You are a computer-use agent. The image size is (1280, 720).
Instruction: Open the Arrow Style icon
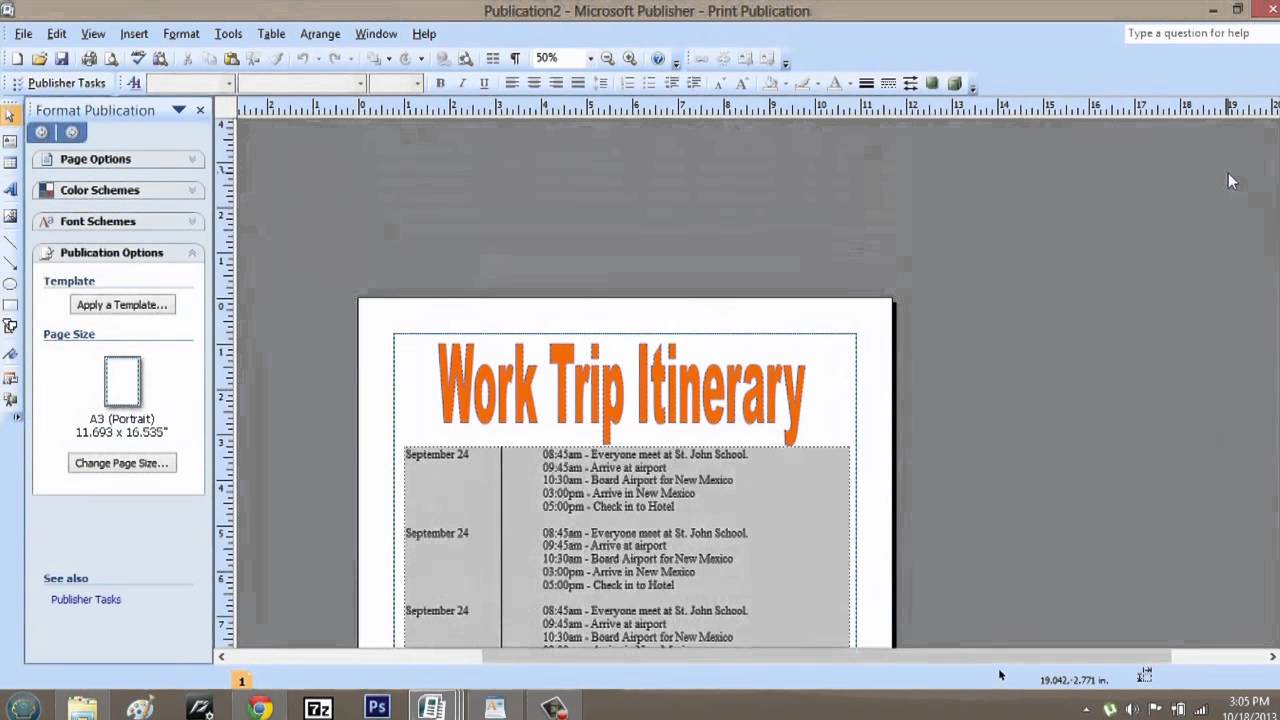(910, 83)
